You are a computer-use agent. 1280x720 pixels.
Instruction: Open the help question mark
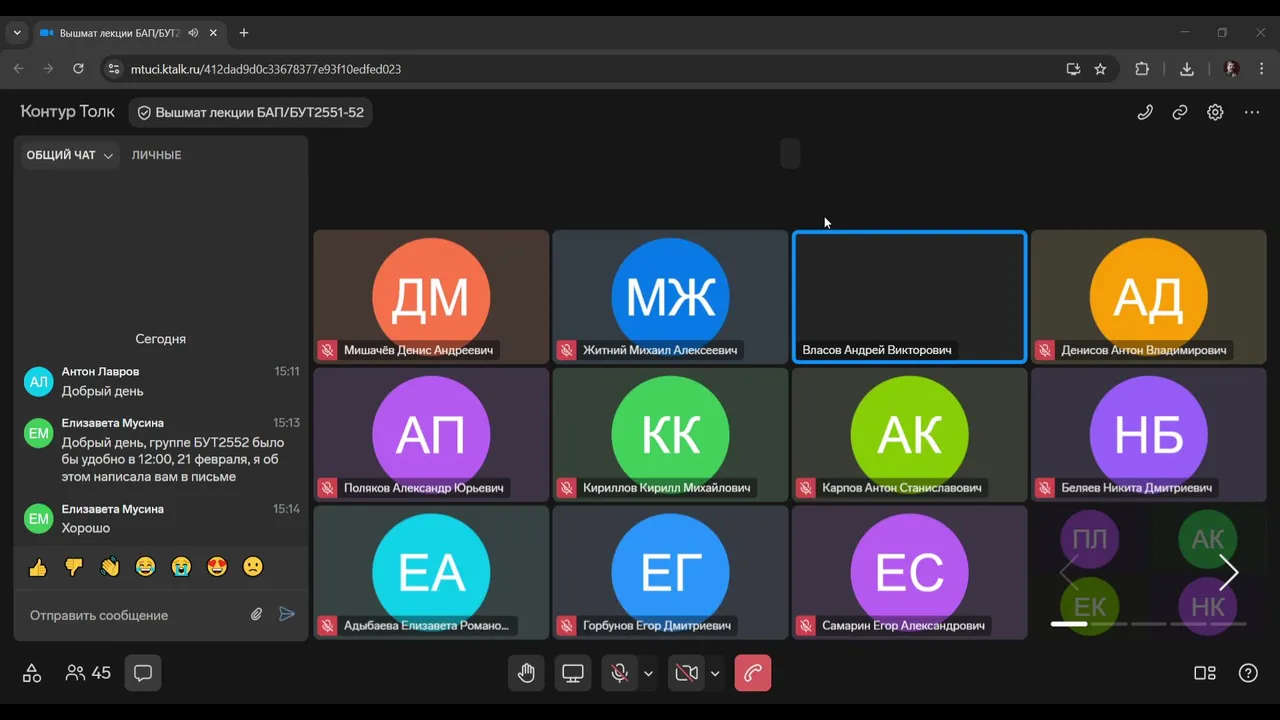[1248, 673]
